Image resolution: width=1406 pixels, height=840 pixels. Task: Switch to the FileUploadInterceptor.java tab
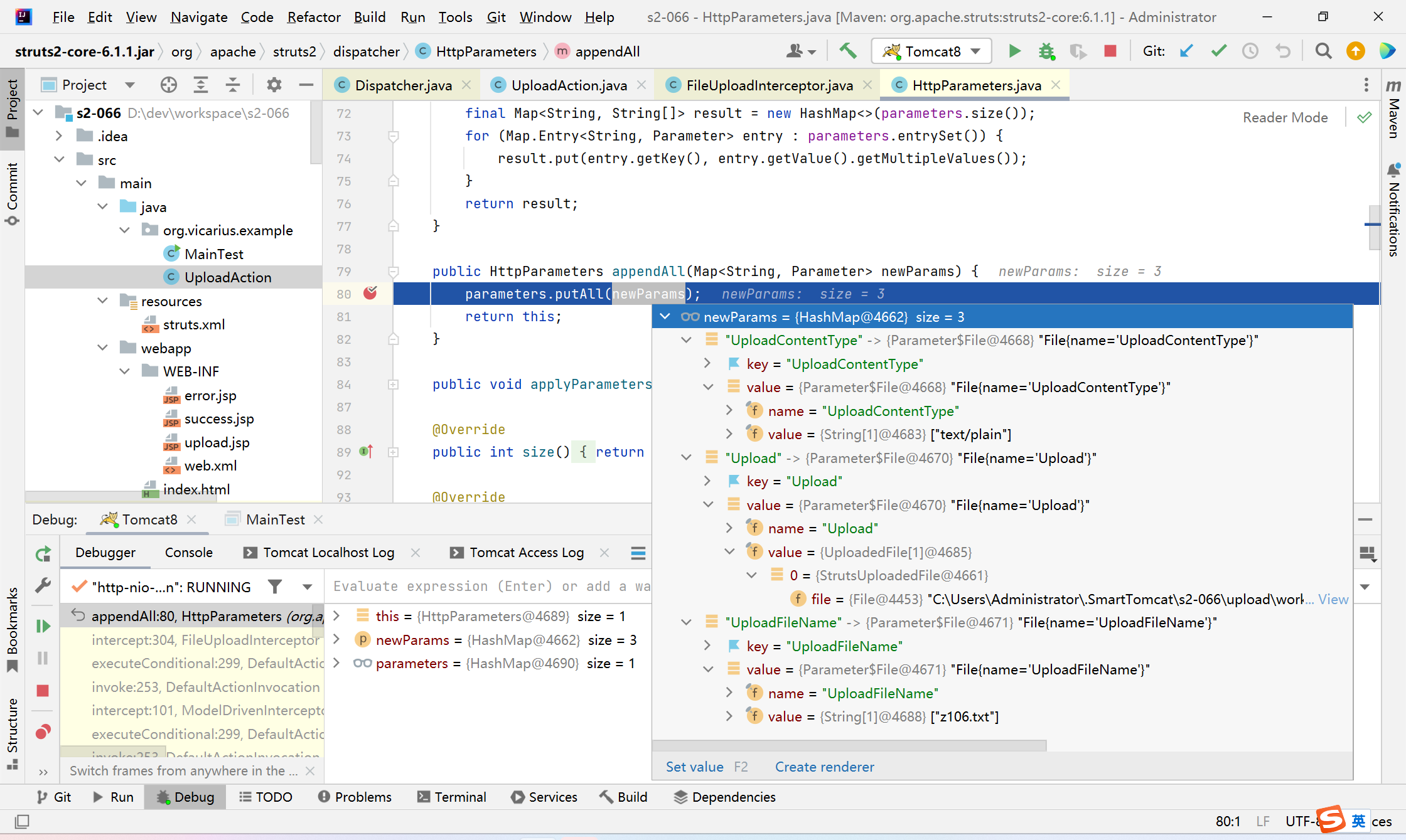pyautogui.click(x=769, y=85)
